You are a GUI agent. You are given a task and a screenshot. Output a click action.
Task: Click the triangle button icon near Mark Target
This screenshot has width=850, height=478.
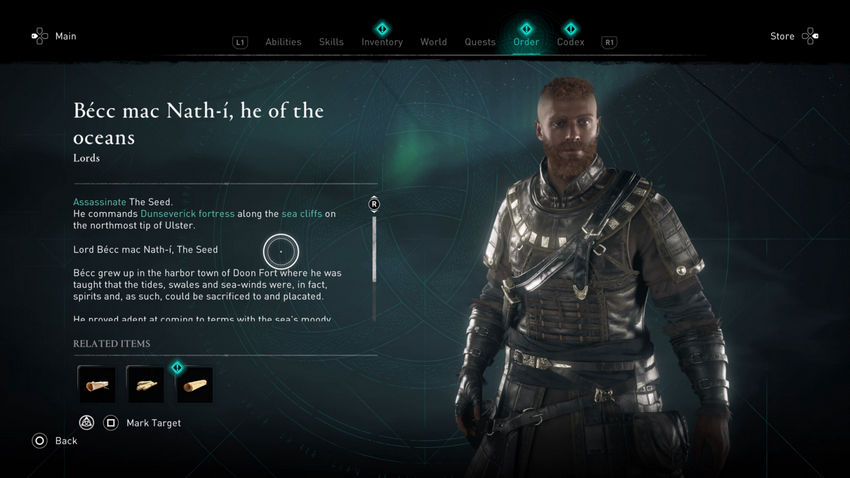[x=87, y=422]
